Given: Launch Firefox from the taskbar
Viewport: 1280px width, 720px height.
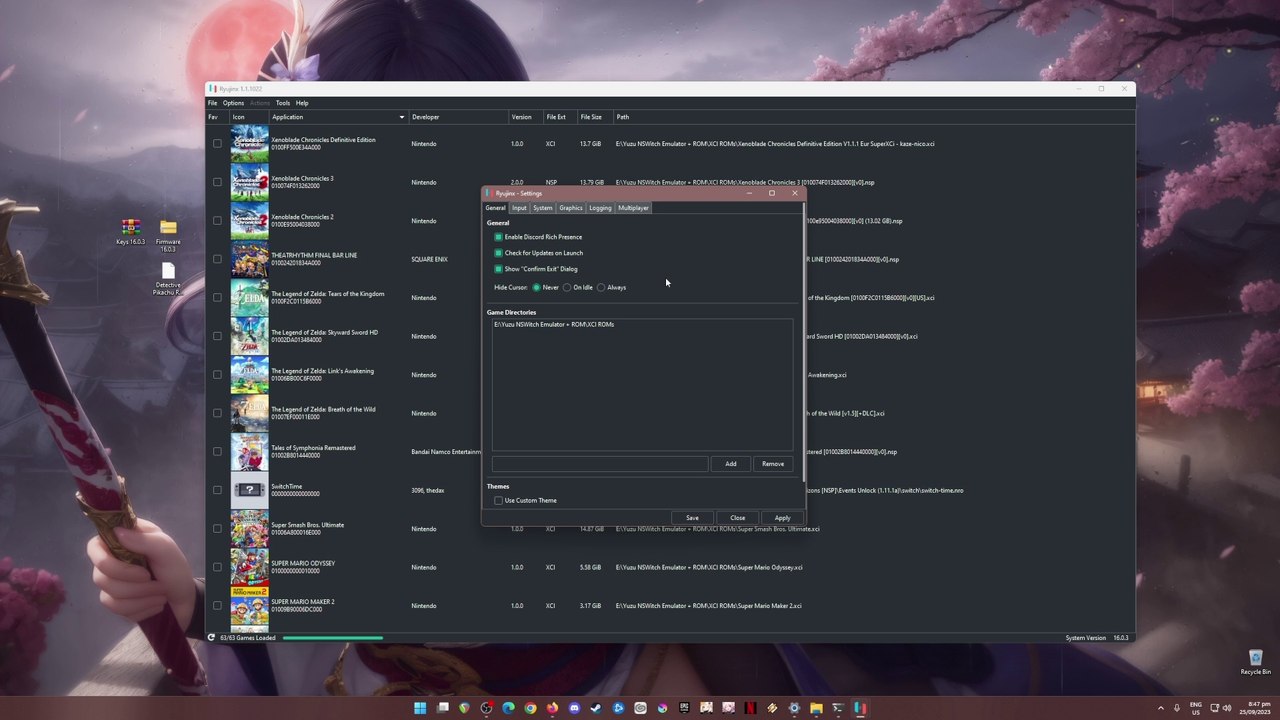Looking at the screenshot, I should tap(552, 708).
